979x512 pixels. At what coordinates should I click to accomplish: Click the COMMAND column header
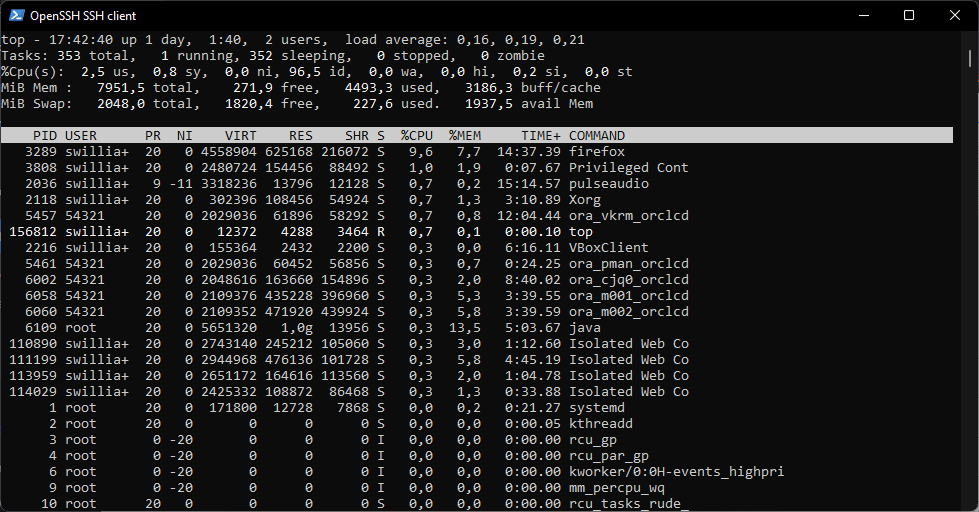(x=597, y=136)
